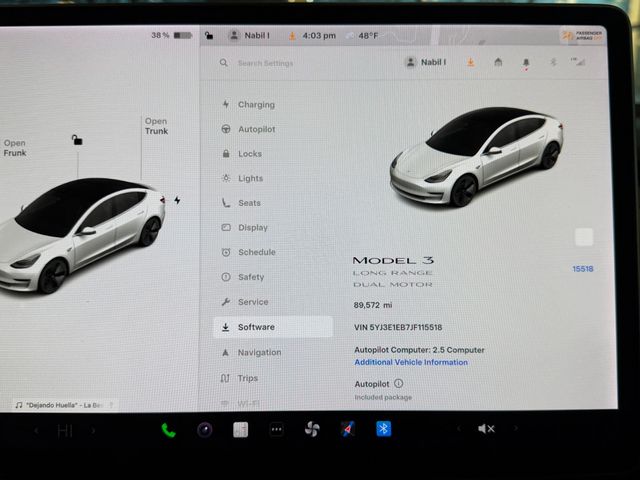Tap Open Trunk
The width and height of the screenshot is (640, 480).
156,126
